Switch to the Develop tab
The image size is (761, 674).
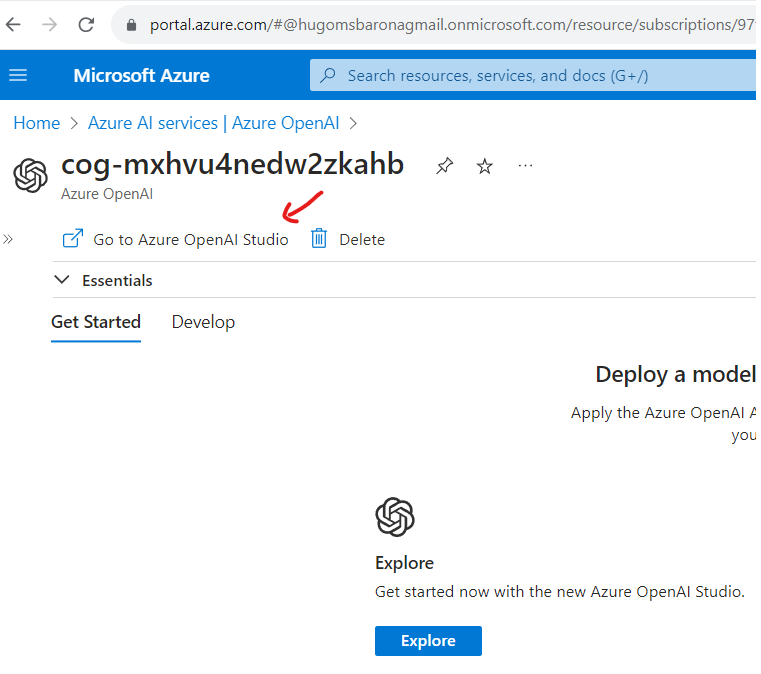click(203, 322)
